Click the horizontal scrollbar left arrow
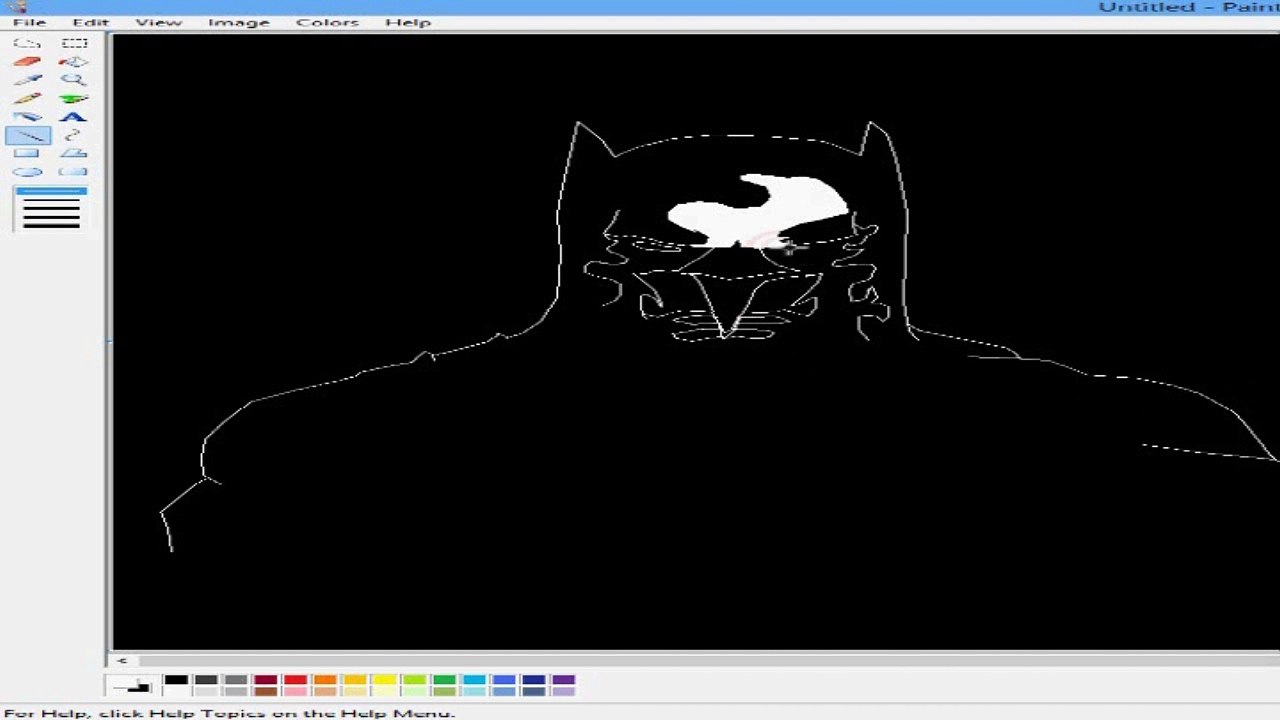Image resolution: width=1280 pixels, height=720 pixels. tap(121, 660)
